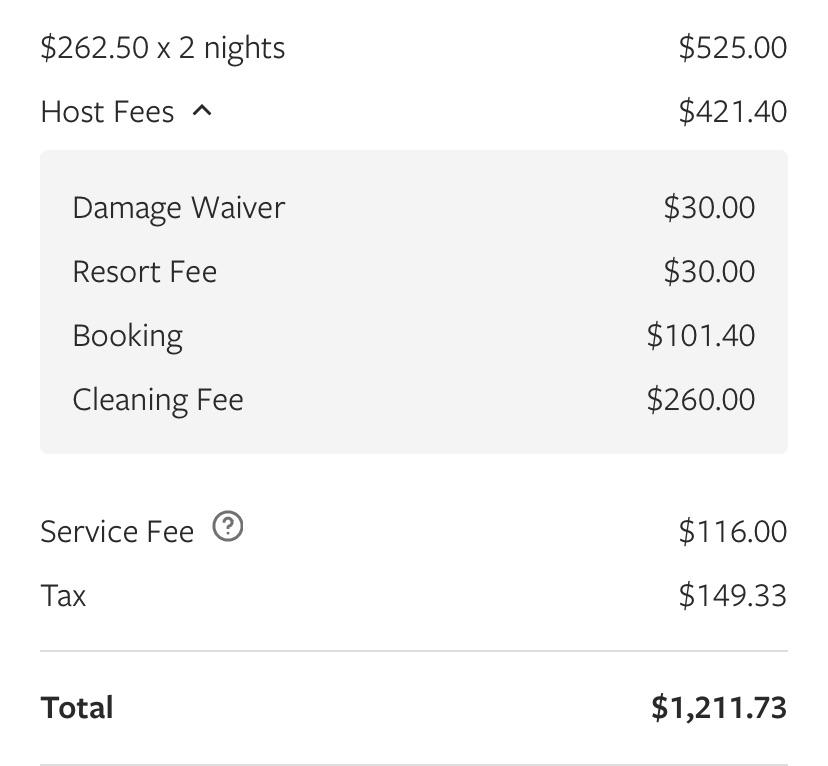Click the Service Fee label text

[x=117, y=532]
